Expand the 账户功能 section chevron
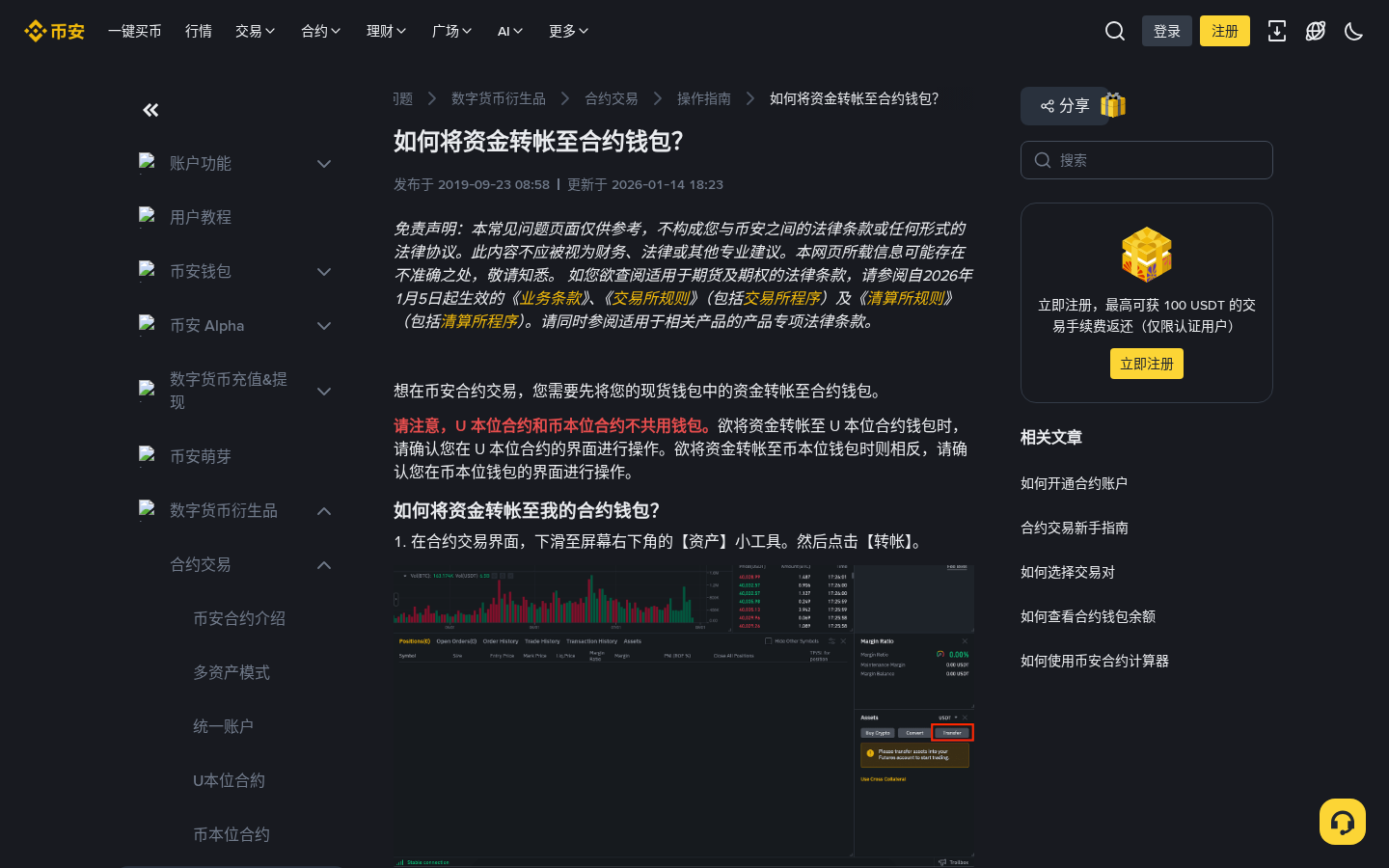Image resolution: width=1389 pixels, height=868 pixels. tap(324, 164)
